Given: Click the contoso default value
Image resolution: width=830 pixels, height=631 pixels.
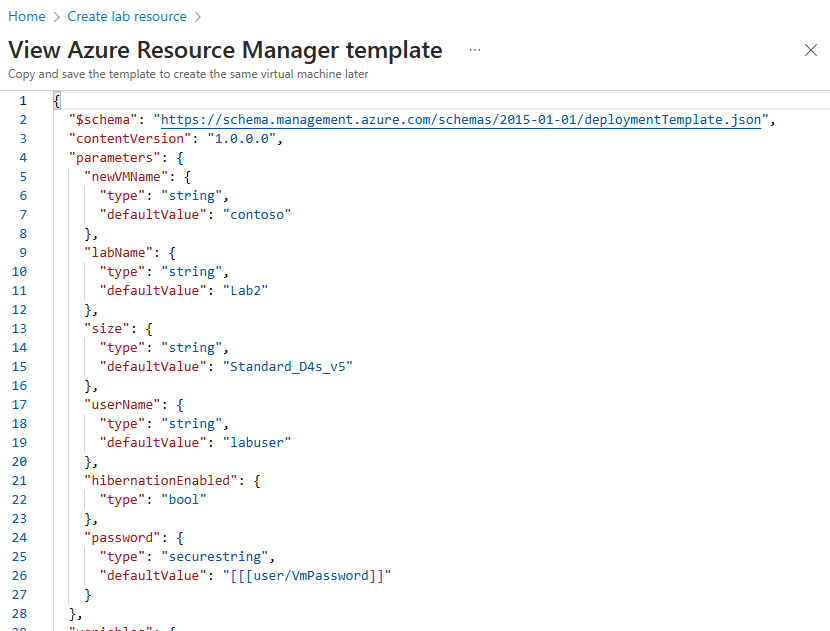Looking at the screenshot, I should pos(258,214).
